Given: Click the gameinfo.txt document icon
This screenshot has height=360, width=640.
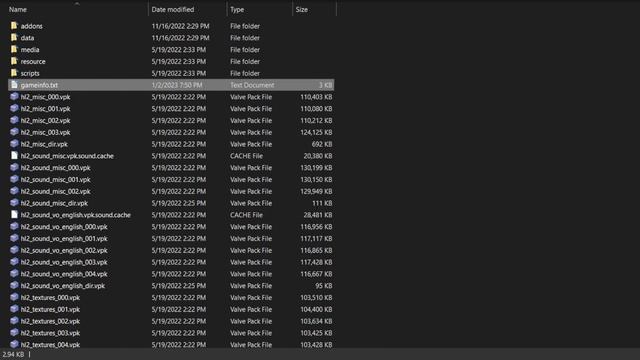Looking at the screenshot, I should pyautogui.click(x=14, y=85).
